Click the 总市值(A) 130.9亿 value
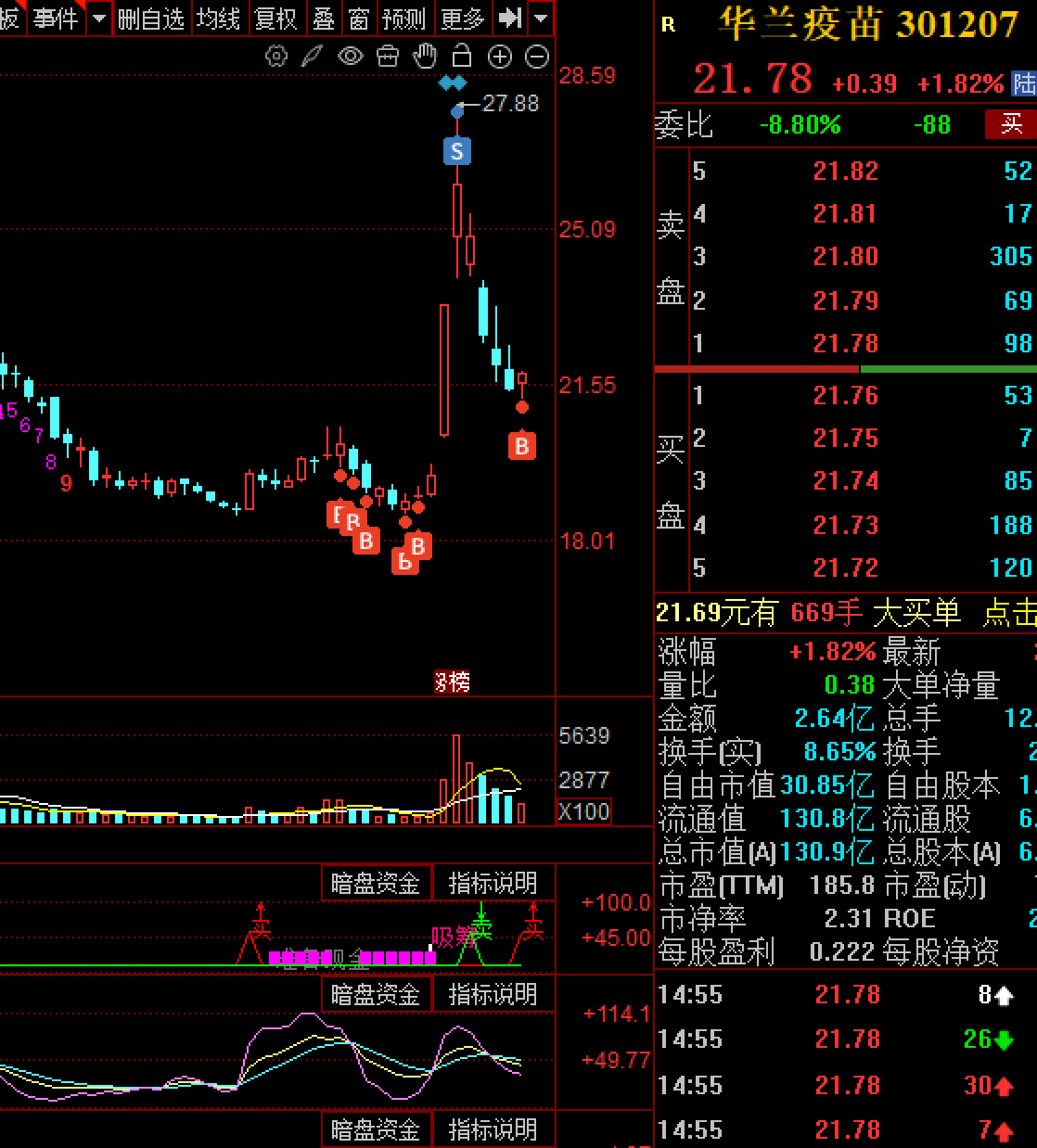Viewport: 1037px width, 1148px height. click(x=826, y=851)
